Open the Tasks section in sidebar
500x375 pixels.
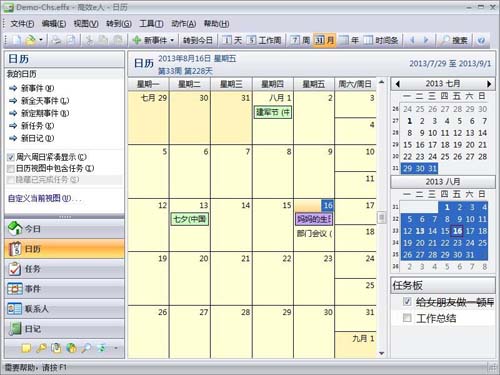pos(65,269)
